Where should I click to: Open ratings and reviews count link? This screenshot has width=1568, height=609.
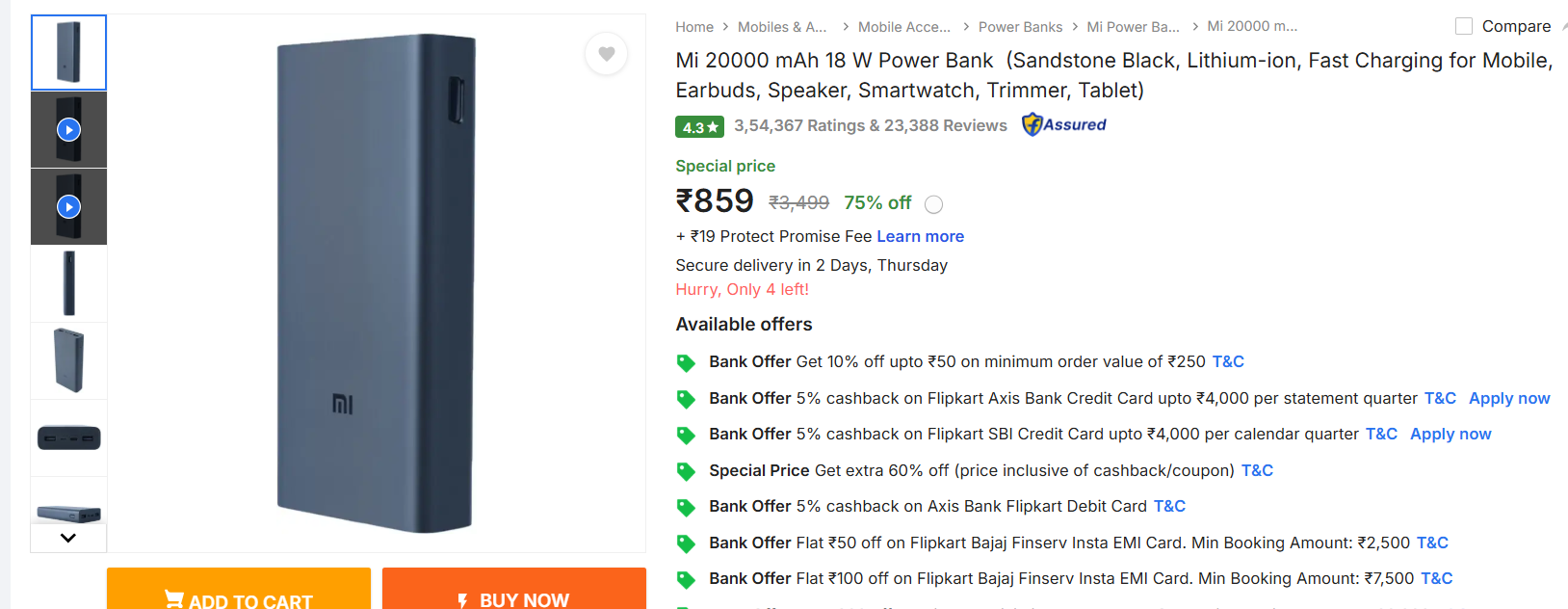[870, 125]
